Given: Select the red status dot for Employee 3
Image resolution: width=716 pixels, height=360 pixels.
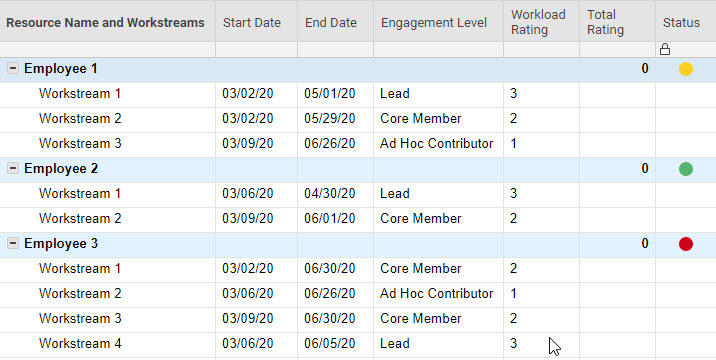Looking at the screenshot, I should pyautogui.click(x=686, y=244).
